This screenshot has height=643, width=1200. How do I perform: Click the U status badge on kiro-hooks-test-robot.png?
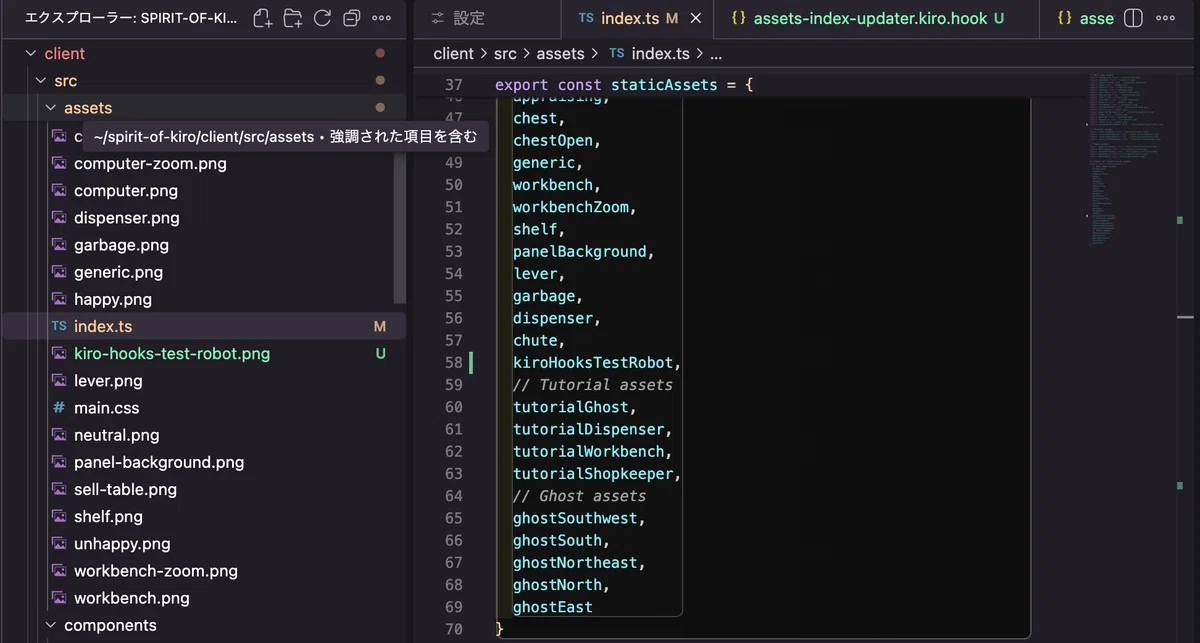tap(380, 353)
